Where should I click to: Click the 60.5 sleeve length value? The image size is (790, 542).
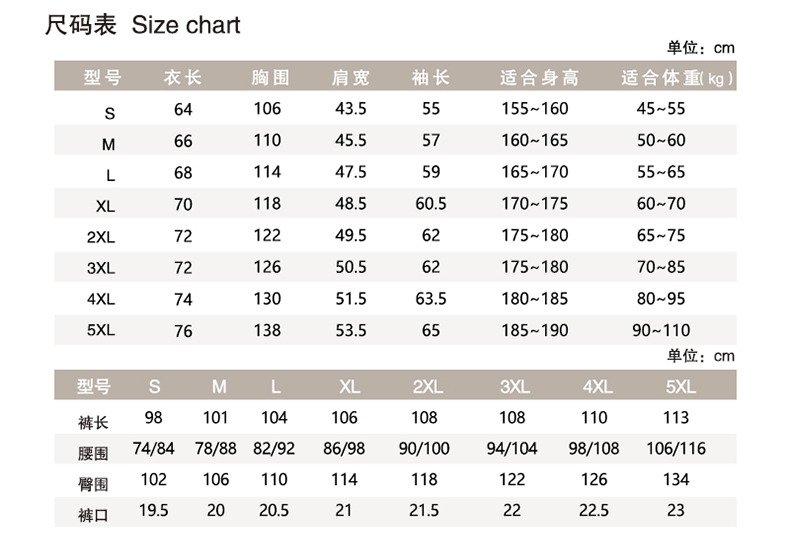tap(431, 203)
